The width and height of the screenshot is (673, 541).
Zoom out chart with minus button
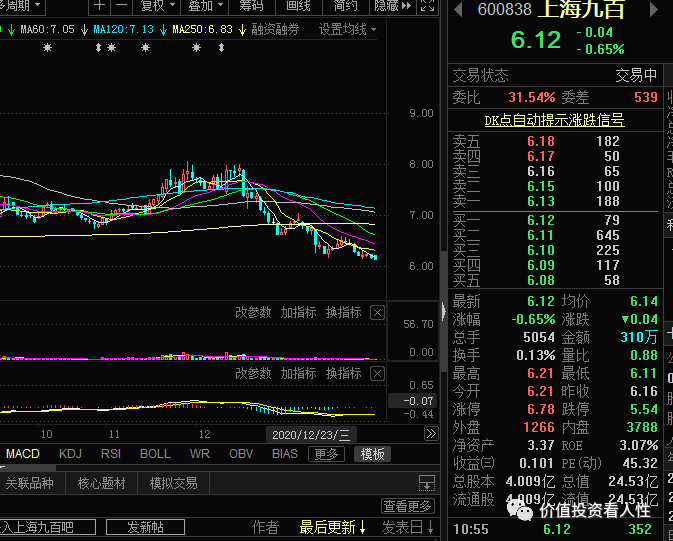tap(122, 6)
